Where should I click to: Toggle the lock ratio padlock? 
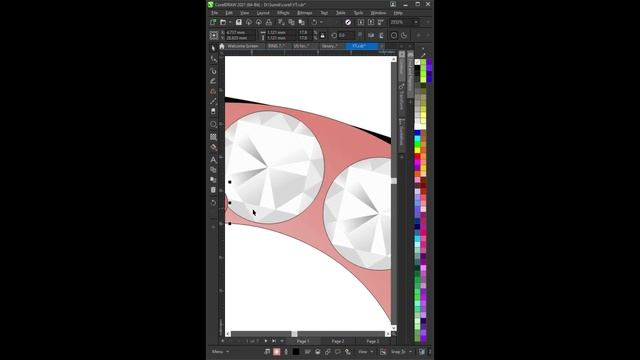tap(322, 36)
